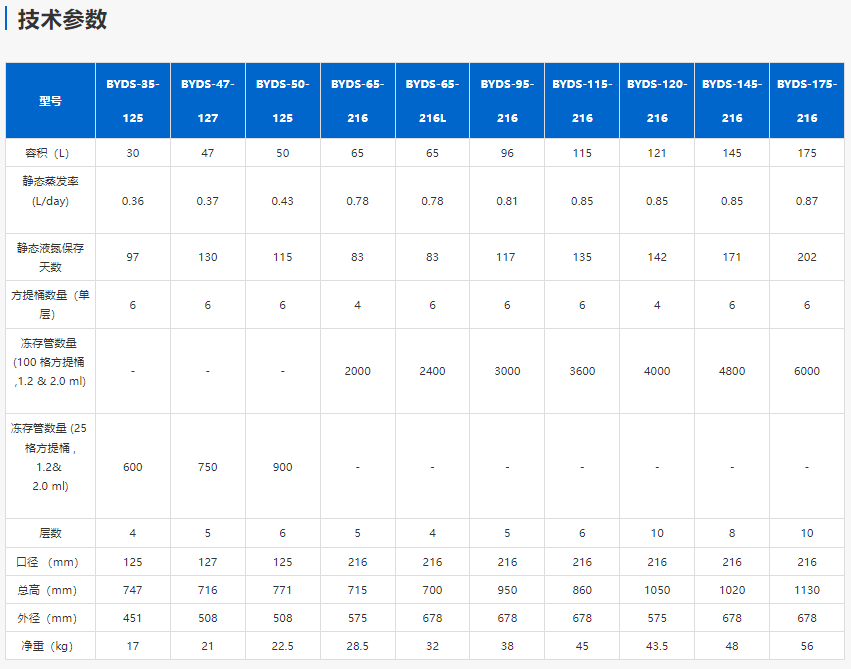Click the BYDS-35-125 column header

pyautogui.click(x=133, y=101)
